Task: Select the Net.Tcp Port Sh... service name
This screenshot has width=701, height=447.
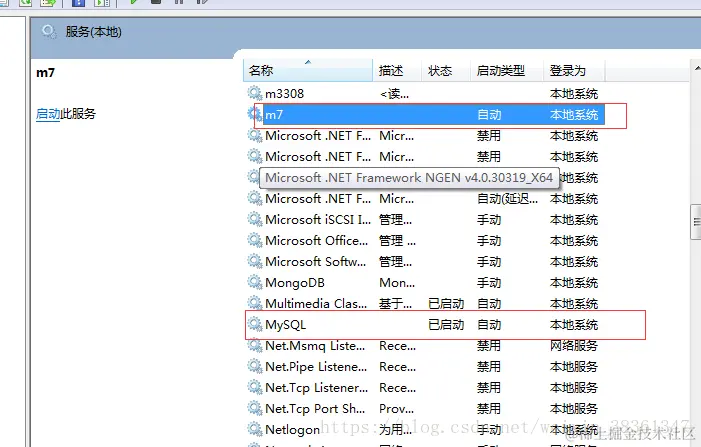Action: coord(315,409)
